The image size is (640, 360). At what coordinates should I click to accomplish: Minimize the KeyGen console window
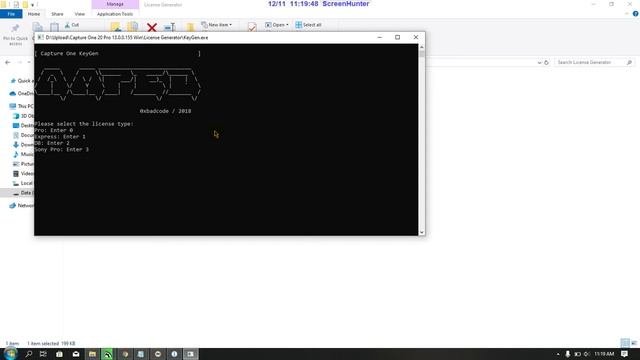(380, 37)
